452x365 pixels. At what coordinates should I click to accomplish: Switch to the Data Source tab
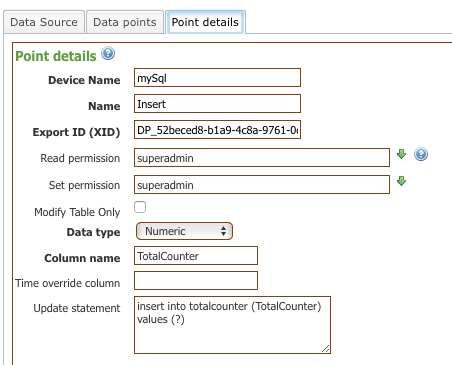coord(44,22)
